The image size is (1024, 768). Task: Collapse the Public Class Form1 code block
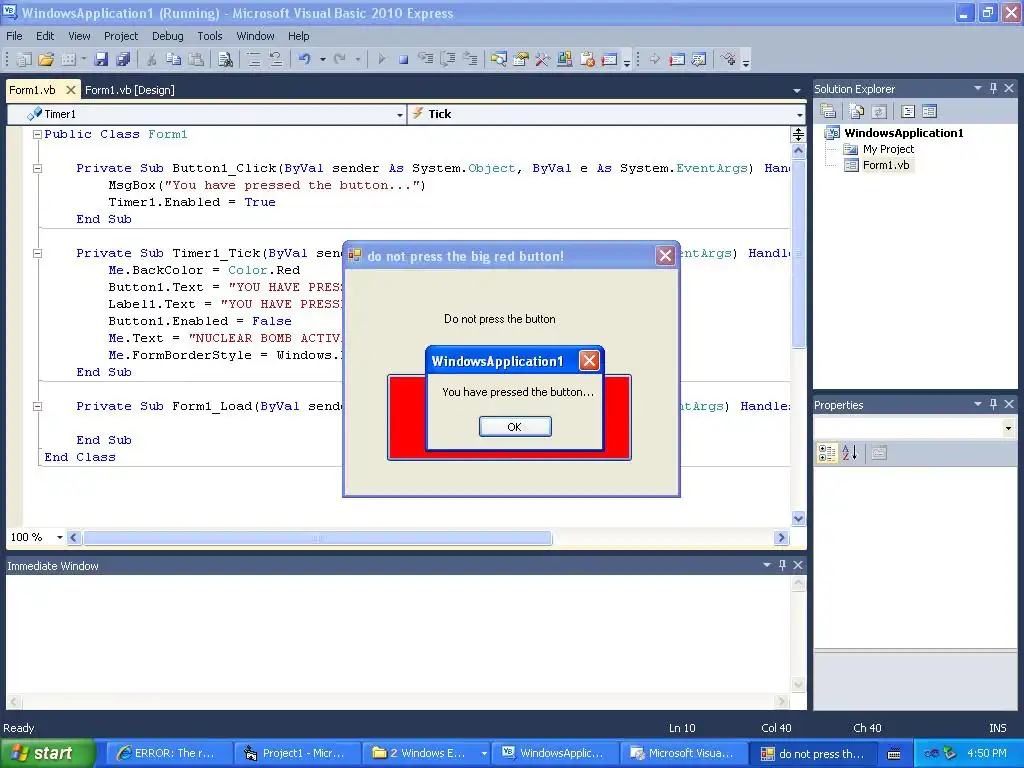click(37, 134)
